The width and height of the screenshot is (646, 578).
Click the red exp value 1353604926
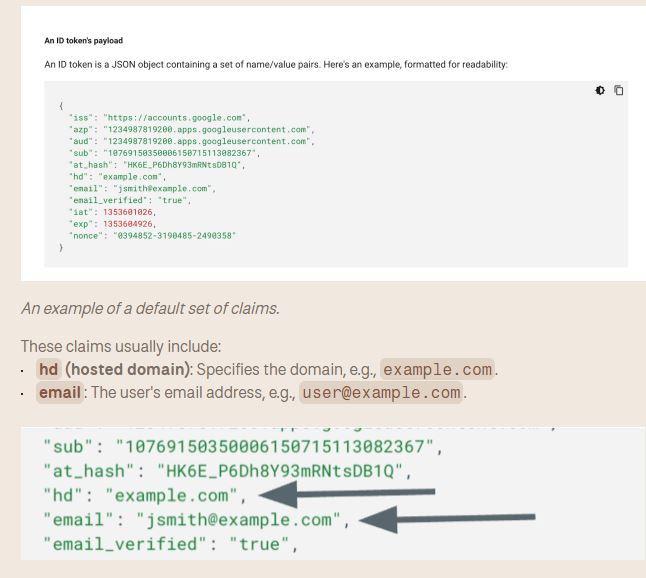[128, 224]
